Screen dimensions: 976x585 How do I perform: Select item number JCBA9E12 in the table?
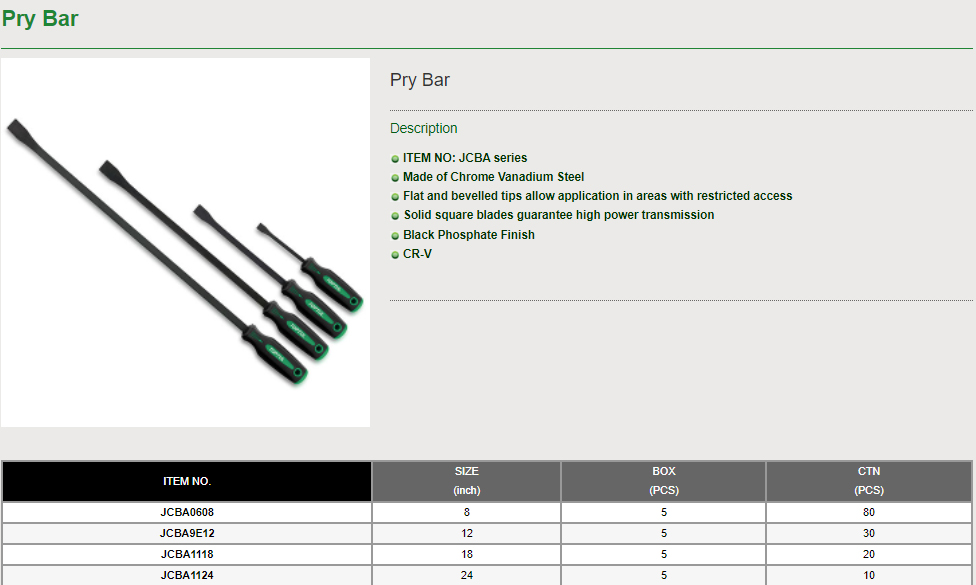(x=187, y=533)
